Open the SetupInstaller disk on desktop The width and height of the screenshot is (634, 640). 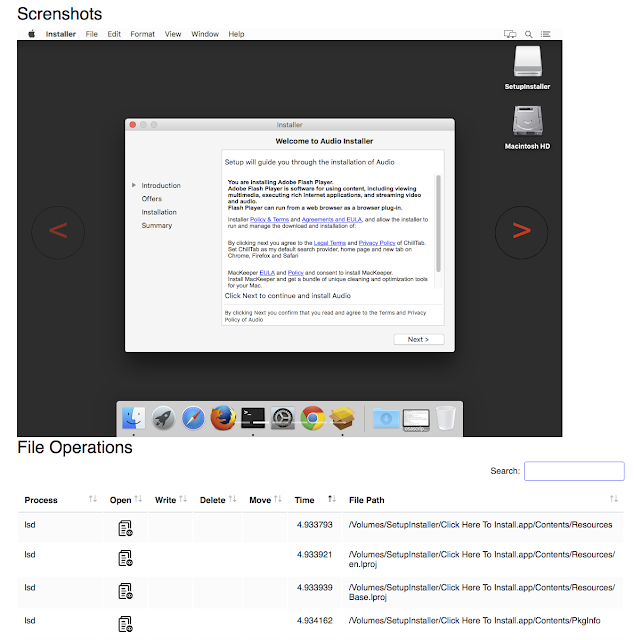[527, 67]
